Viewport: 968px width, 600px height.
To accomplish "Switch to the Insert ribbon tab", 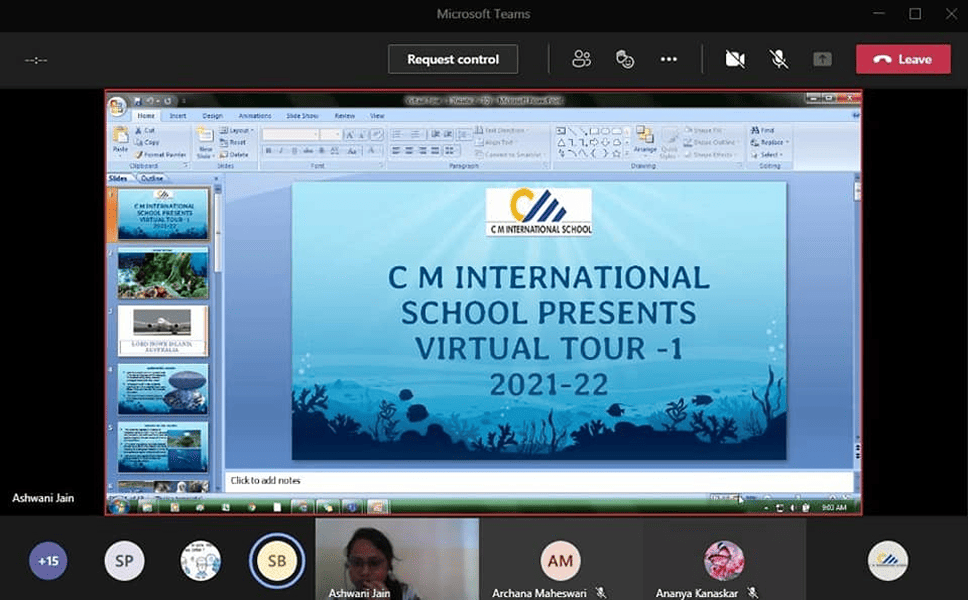I will coord(178,116).
